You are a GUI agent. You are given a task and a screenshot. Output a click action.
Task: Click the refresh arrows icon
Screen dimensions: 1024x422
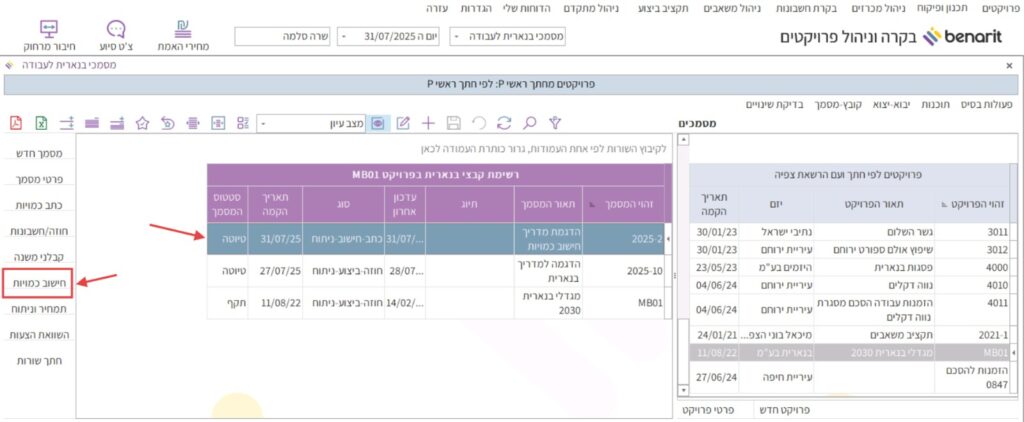(504, 123)
